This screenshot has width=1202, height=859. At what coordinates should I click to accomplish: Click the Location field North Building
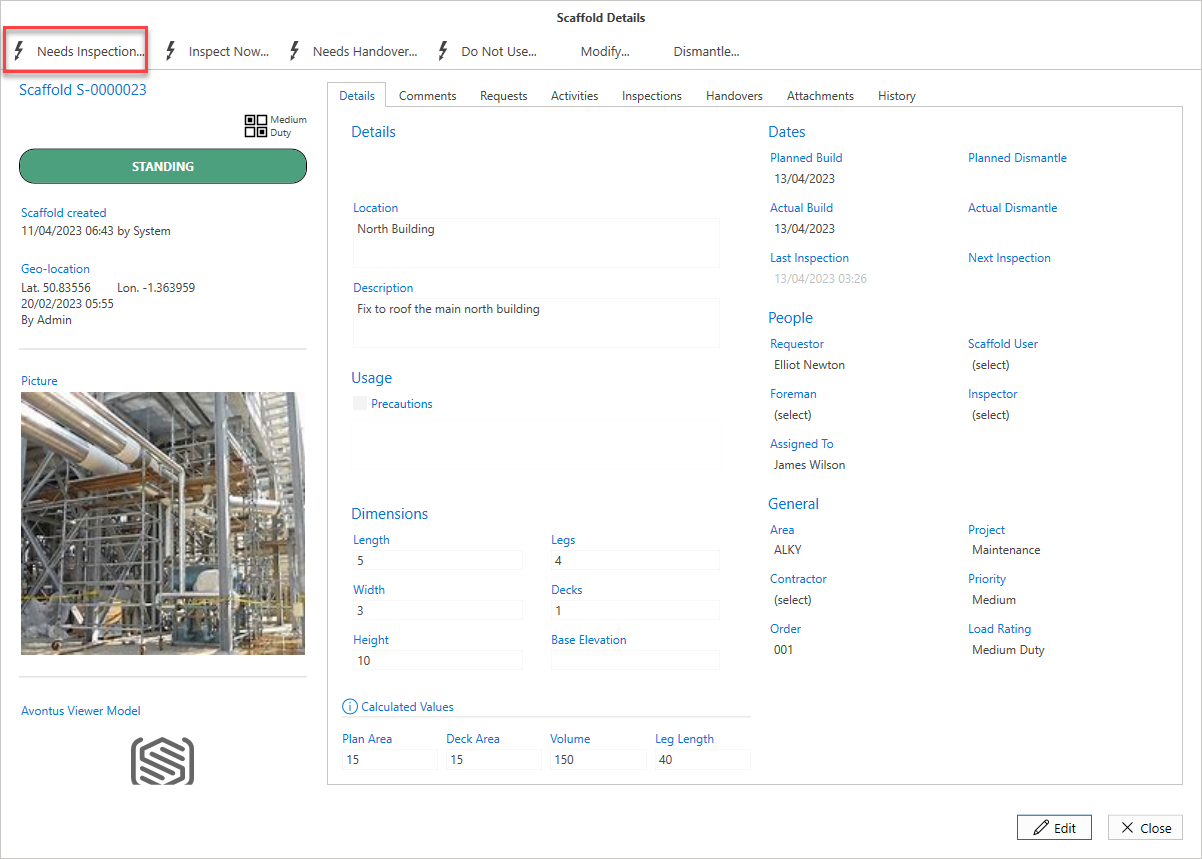(536, 243)
